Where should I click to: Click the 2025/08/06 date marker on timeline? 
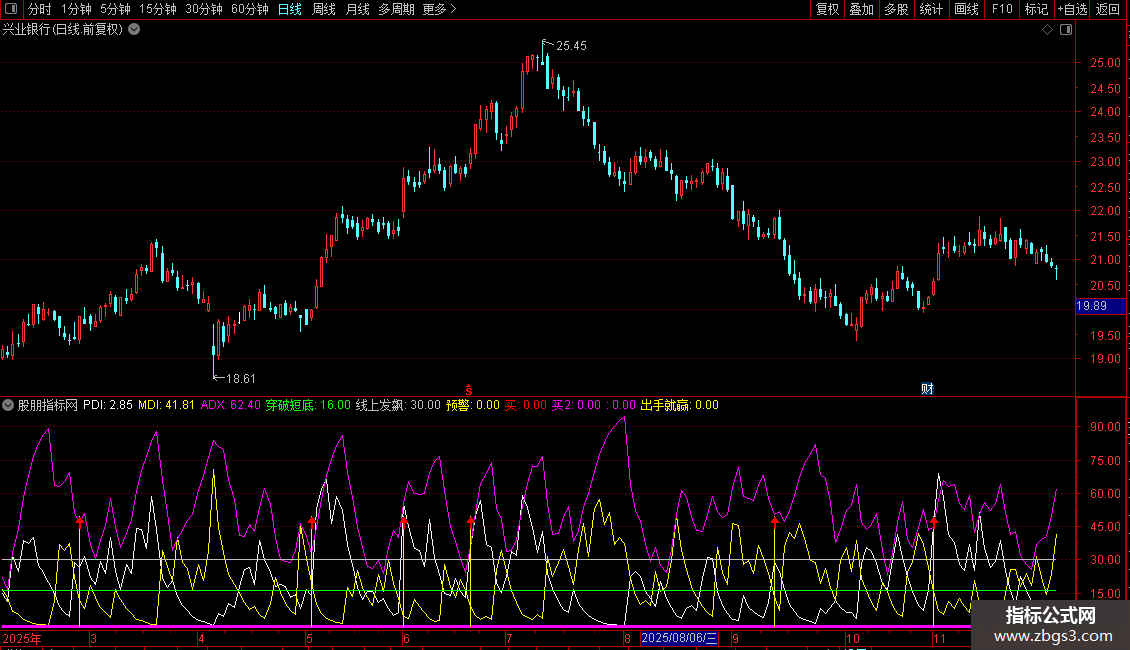679,638
